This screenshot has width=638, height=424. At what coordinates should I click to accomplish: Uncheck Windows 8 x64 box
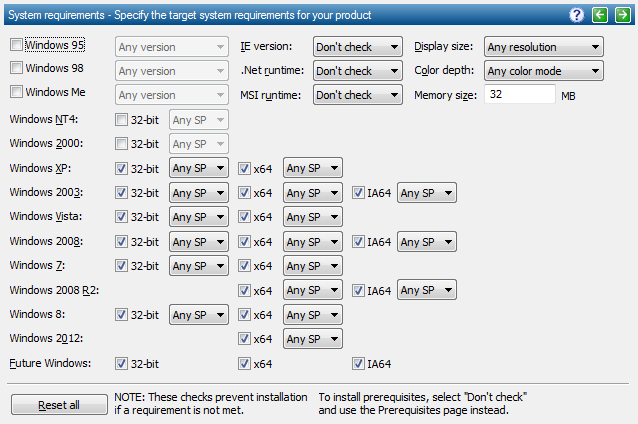click(244, 315)
